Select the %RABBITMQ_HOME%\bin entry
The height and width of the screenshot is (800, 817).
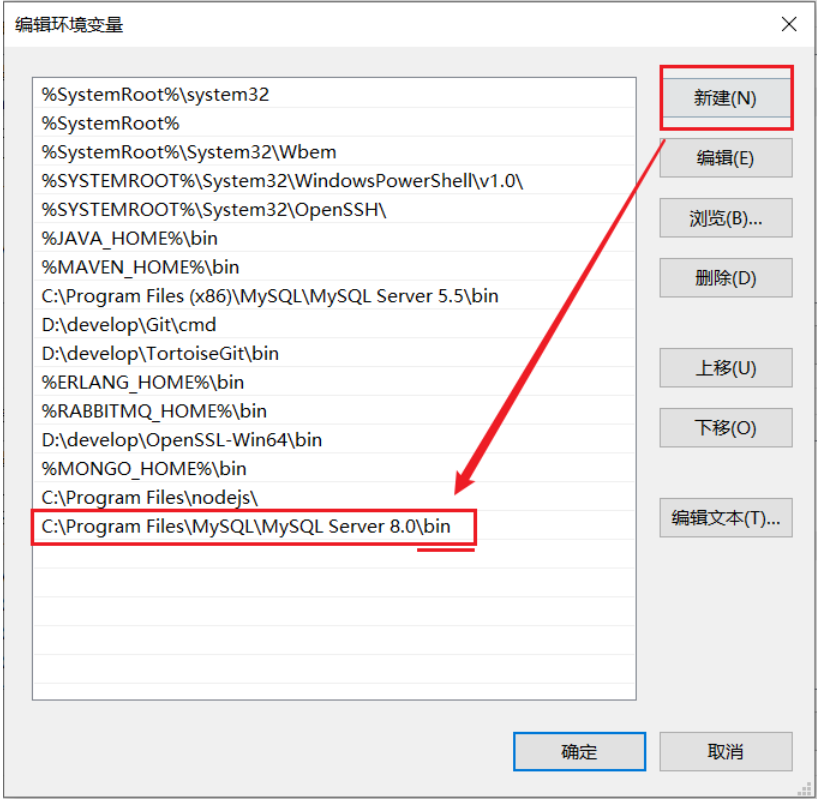pyautogui.click(x=334, y=411)
